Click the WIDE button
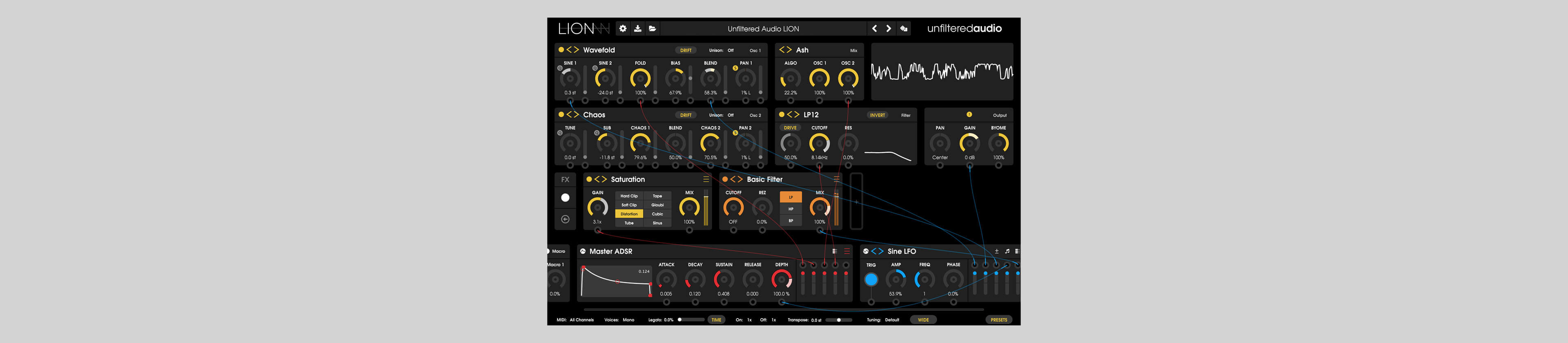 (923, 320)
